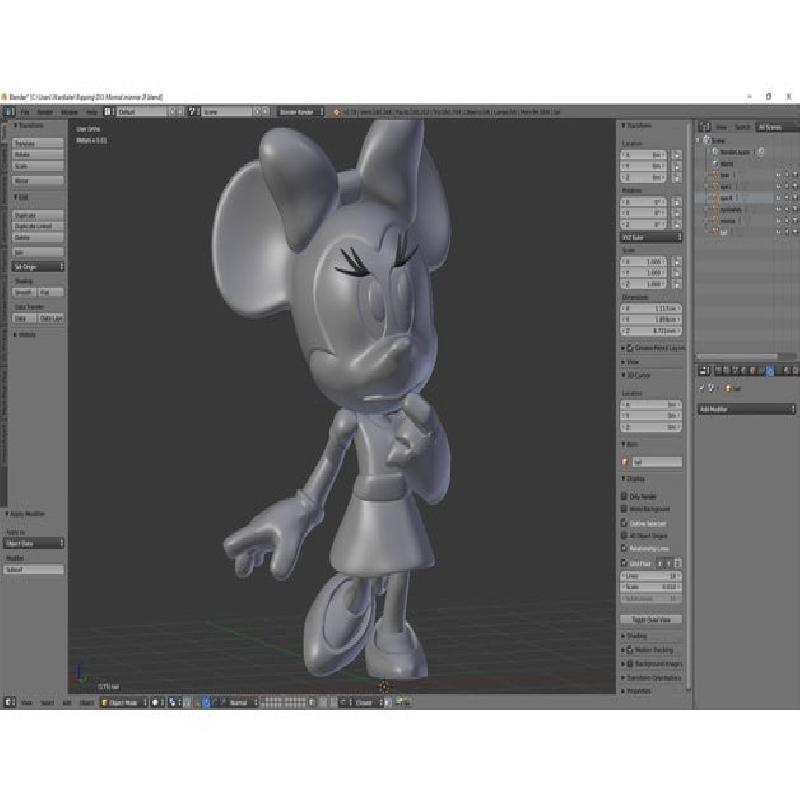This screenshot has height=800, width=800.
Task: Add a new scene with plus icon
Action: click(257, 112)
